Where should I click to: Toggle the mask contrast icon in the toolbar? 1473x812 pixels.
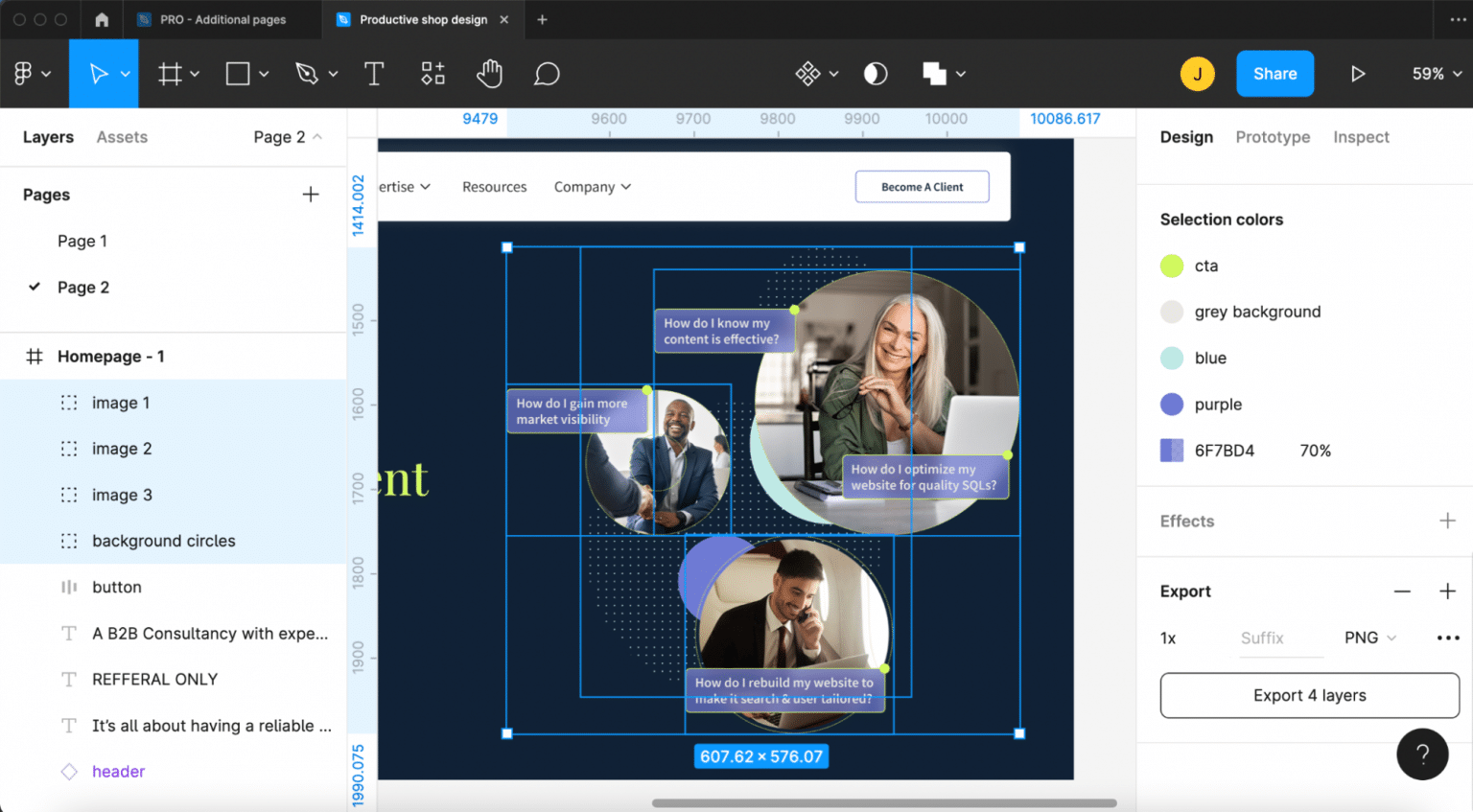tap(876, 74)
